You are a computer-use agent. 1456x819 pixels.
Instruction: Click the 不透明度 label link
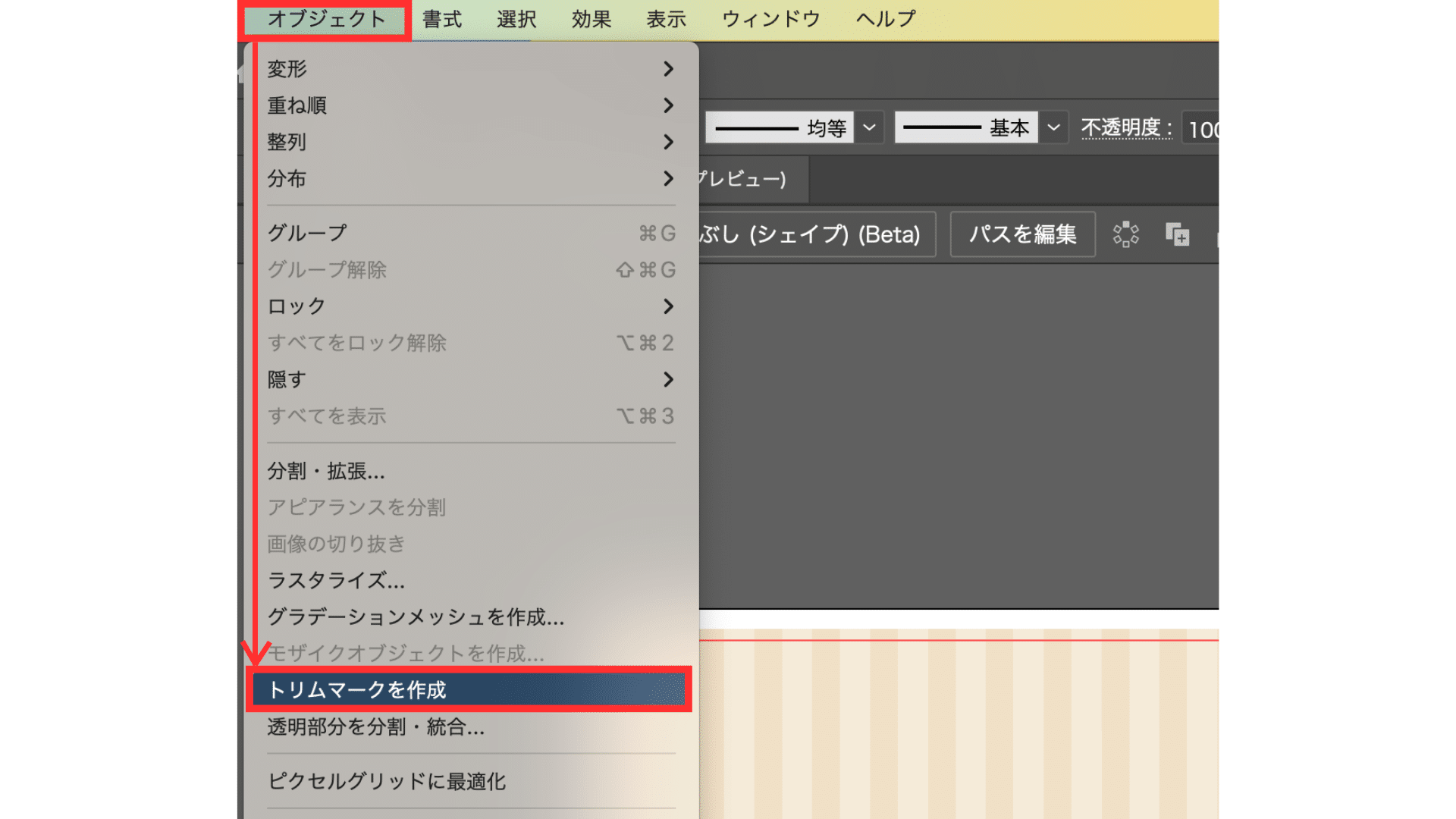coord(1126,127)
